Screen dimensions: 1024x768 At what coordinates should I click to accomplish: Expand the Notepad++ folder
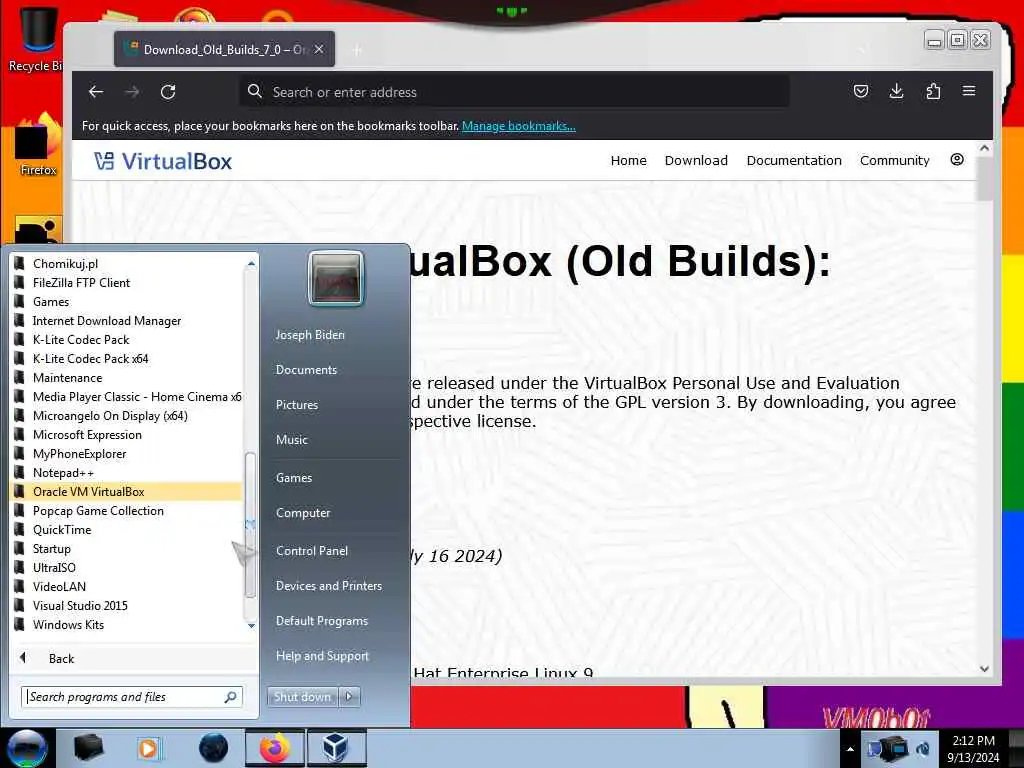(x=126, y=473)
